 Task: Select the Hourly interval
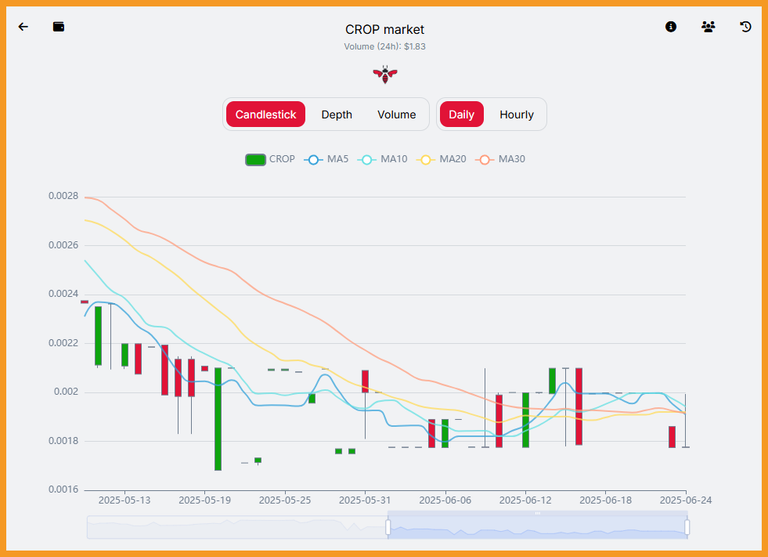516,114
